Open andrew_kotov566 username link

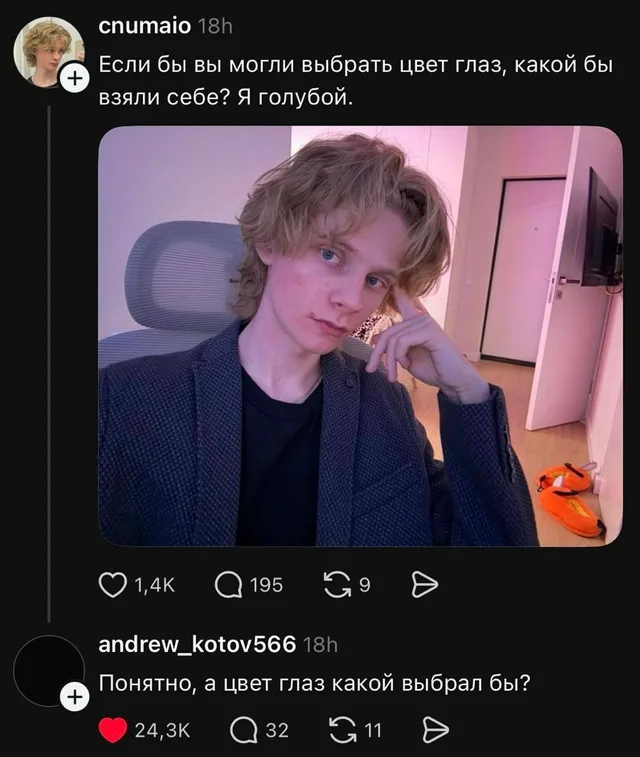[197, 644]
